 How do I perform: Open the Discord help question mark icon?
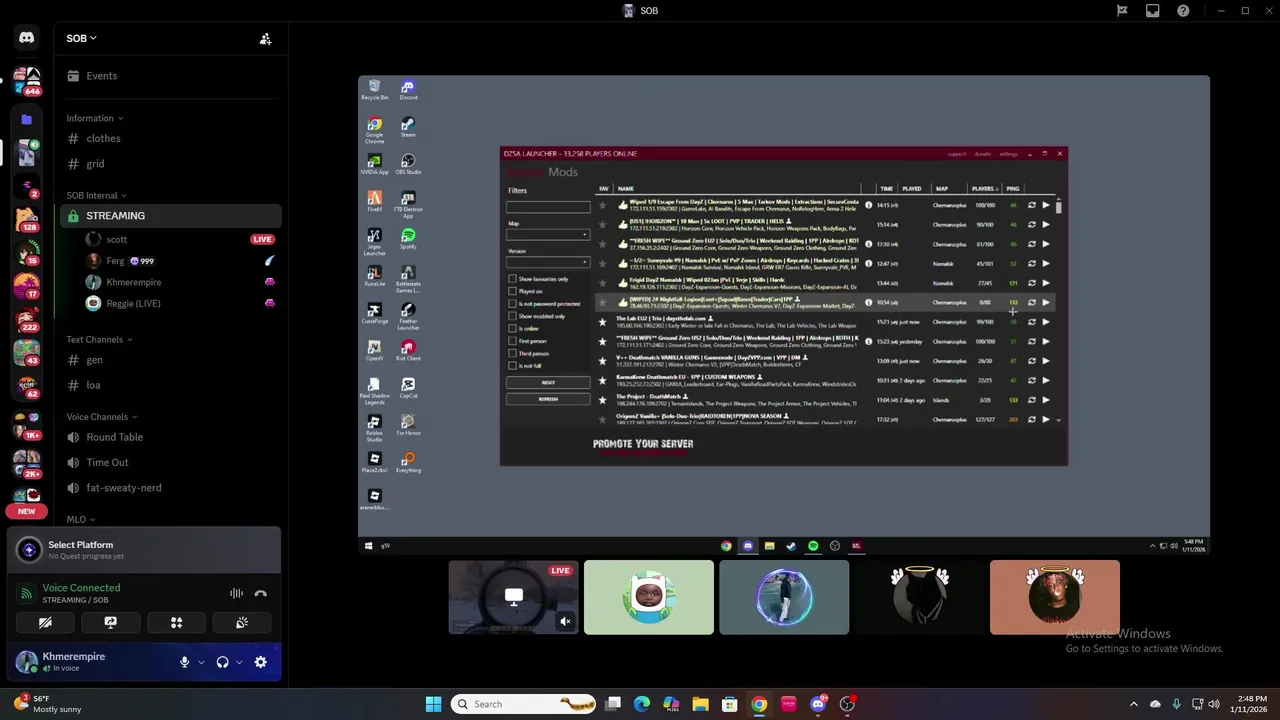point(1183,11)
